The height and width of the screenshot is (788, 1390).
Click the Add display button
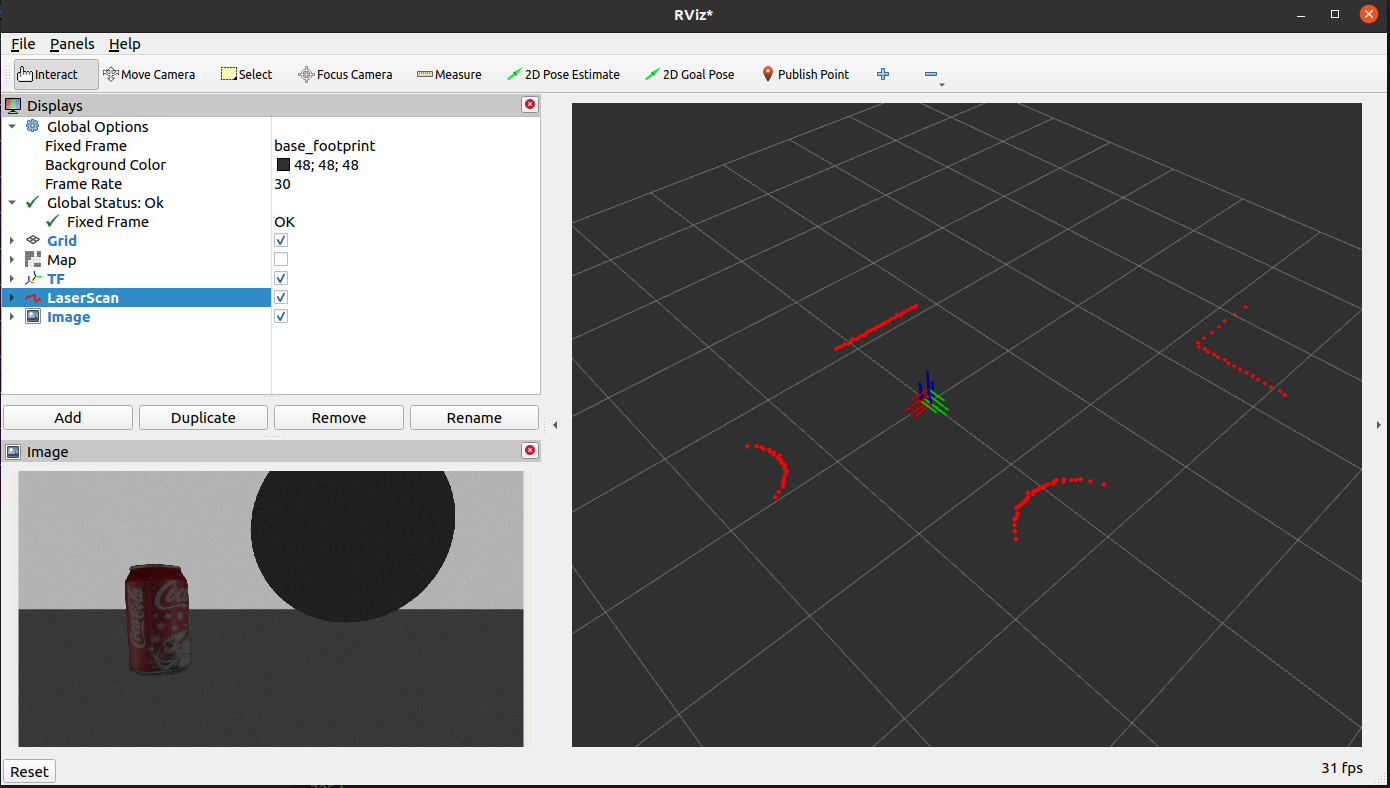tap(68, 418)
